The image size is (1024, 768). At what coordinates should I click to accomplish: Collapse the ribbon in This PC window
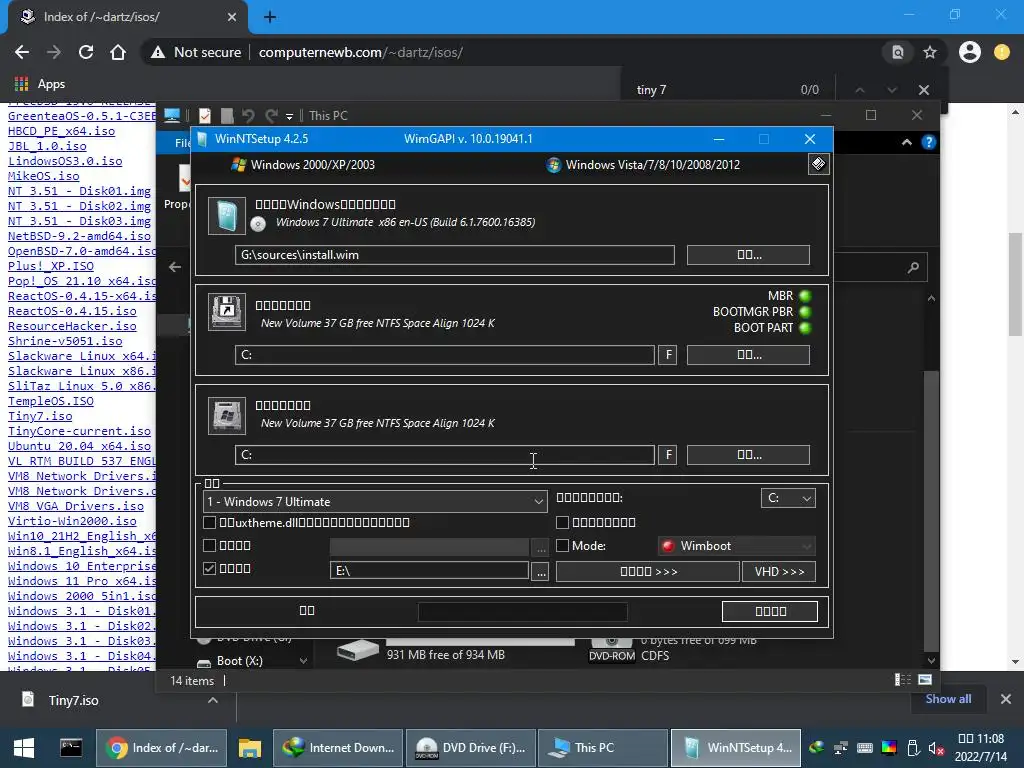[x=906, y=142]
